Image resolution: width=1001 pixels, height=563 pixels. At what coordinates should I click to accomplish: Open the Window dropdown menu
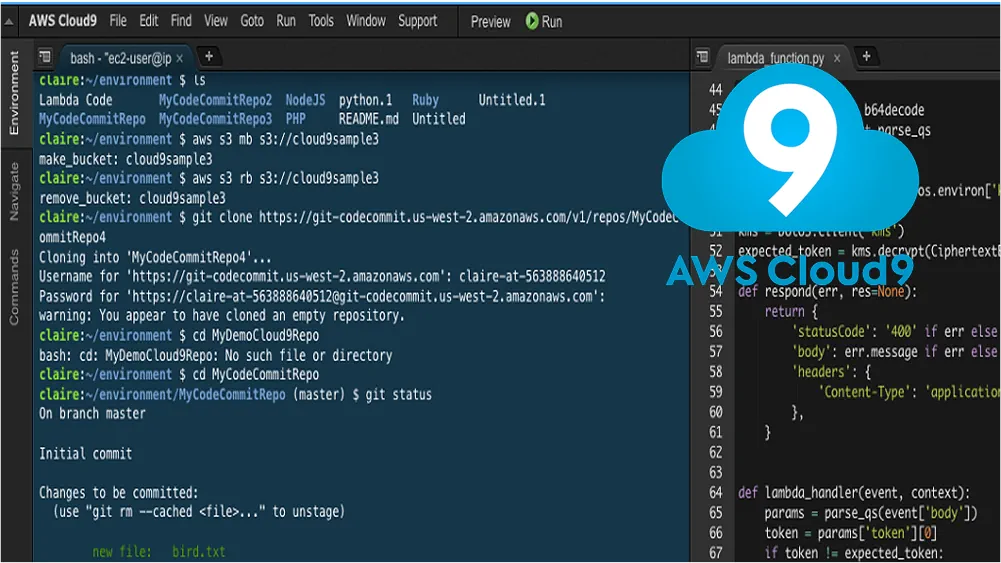coord(366,21)
